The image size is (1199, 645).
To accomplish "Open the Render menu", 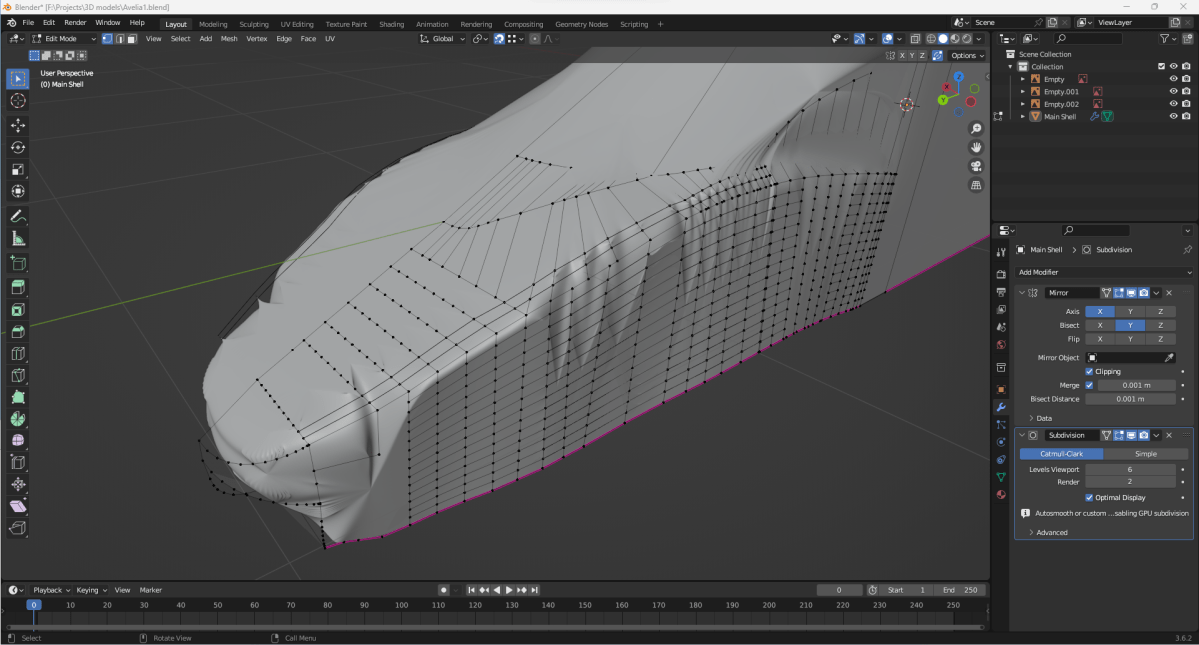I will (x=75, y=22).
